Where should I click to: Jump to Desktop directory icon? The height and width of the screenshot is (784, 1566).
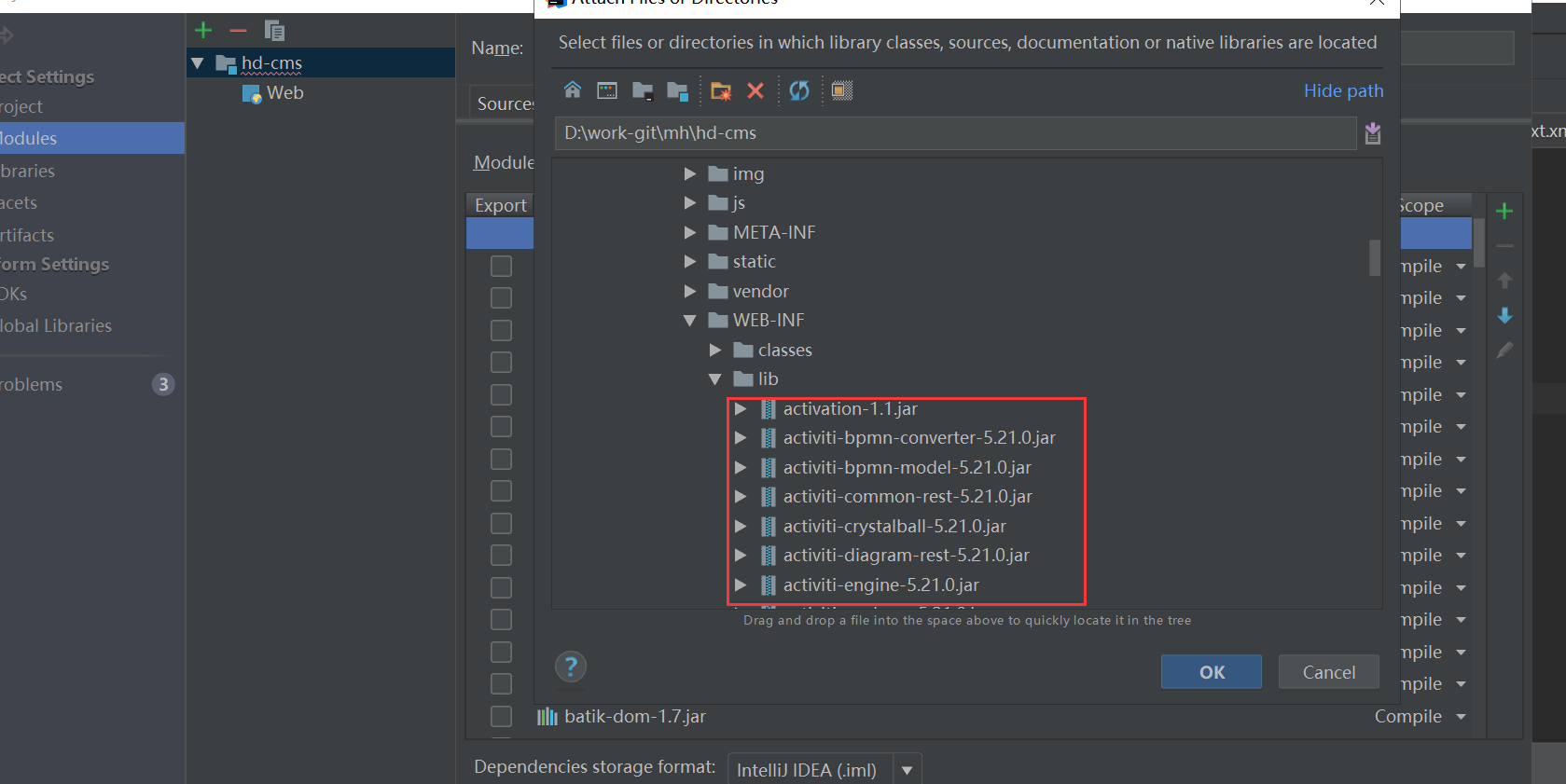click(x=607, y=90)
